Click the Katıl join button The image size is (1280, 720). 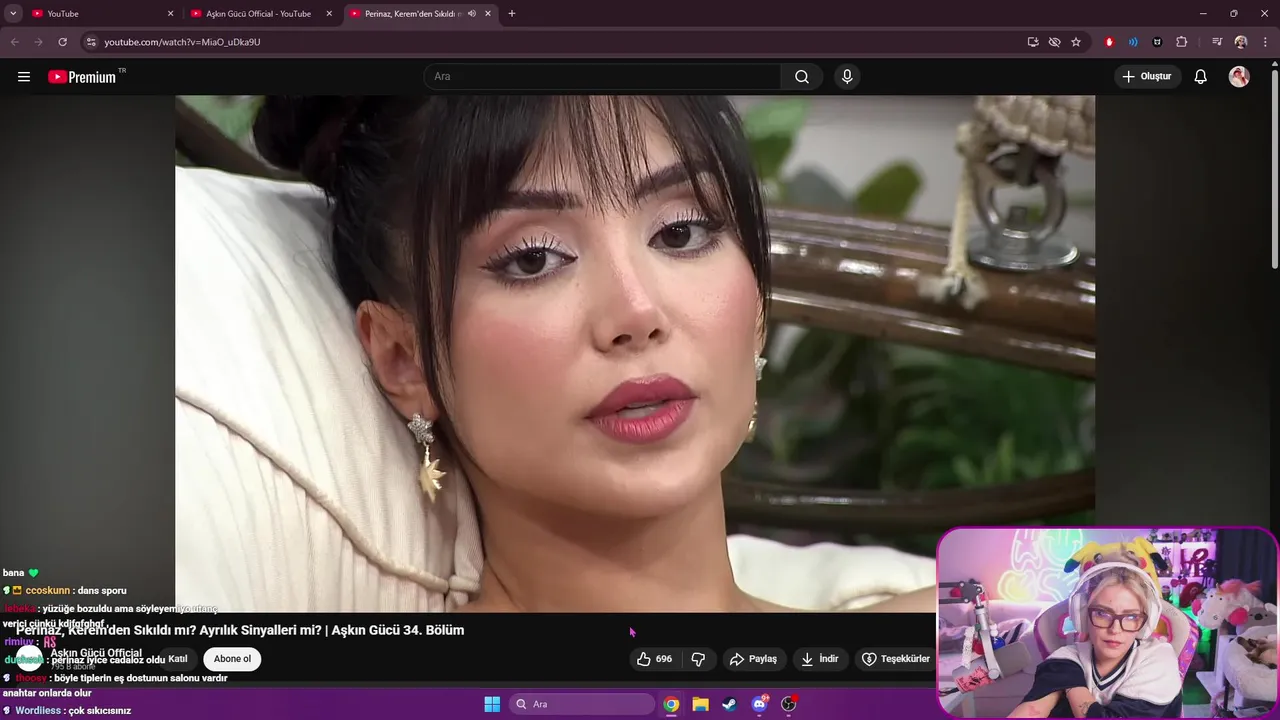(x=178, y=659)
